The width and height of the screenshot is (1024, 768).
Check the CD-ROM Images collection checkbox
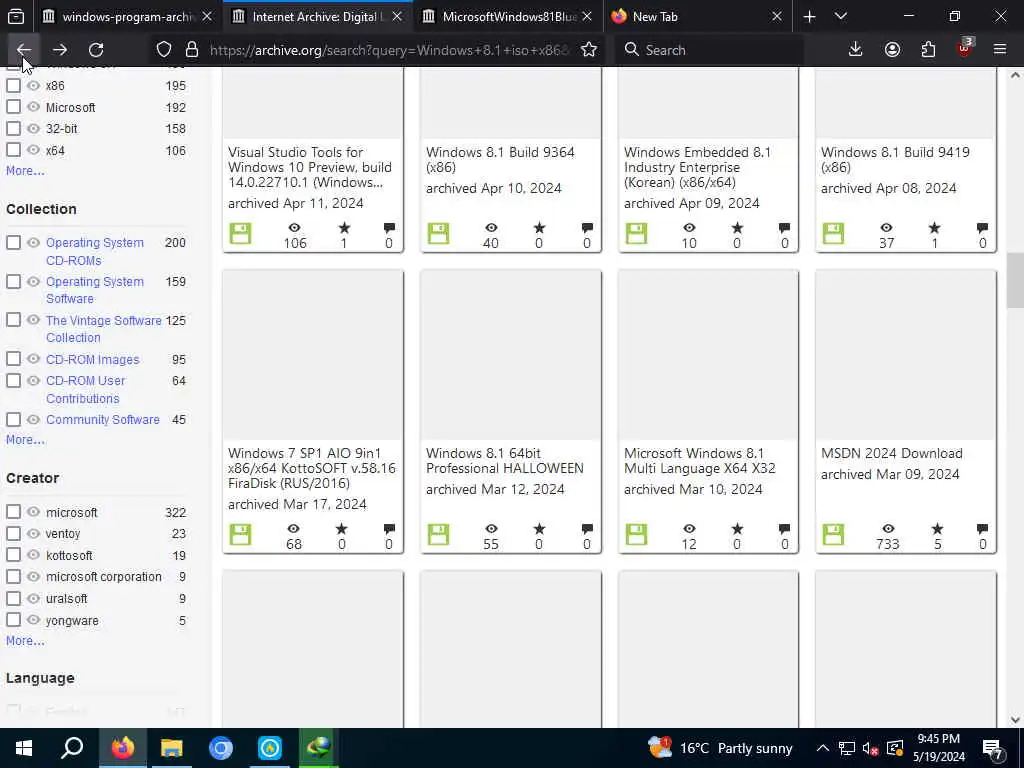click(x=13, y=359)
